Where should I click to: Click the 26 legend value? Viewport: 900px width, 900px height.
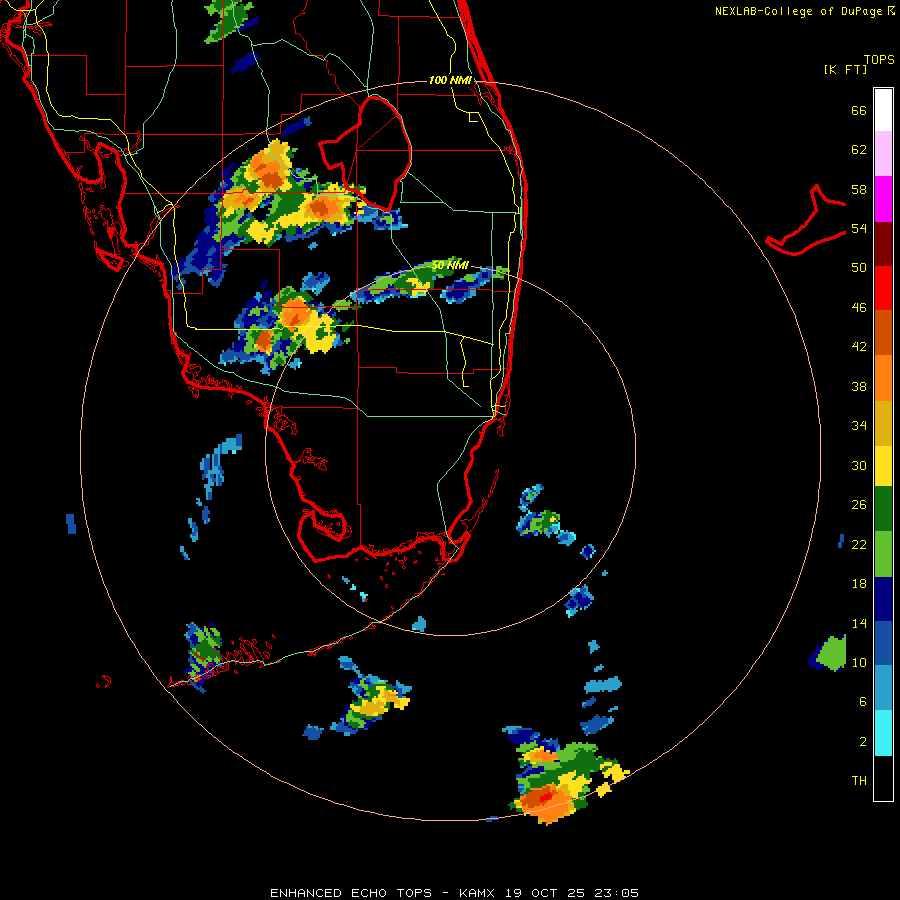(859, 505)
